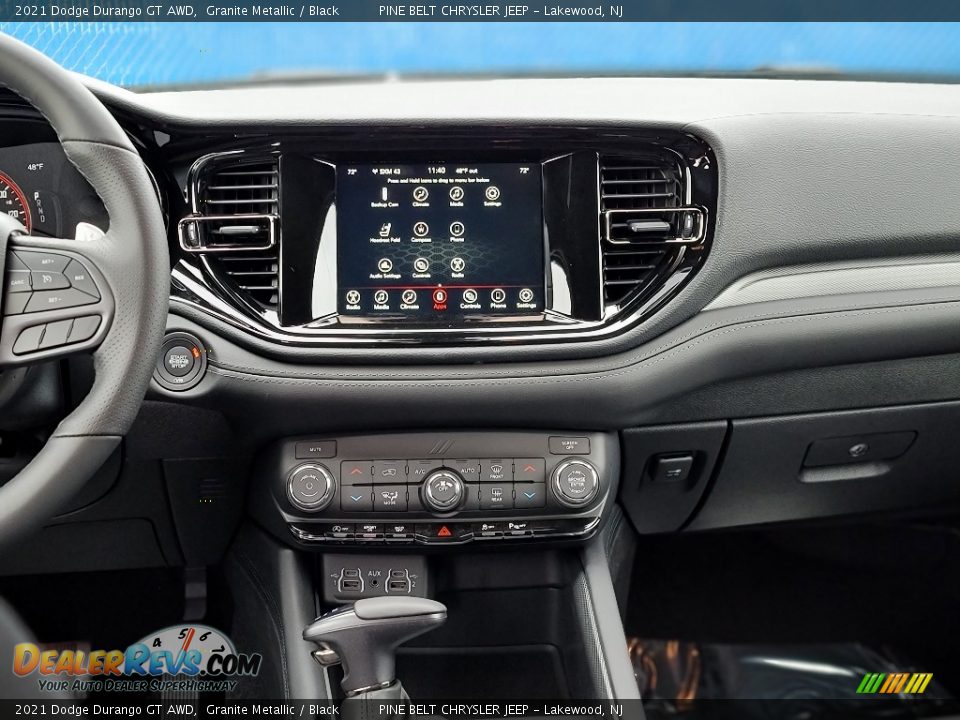The width and height of the screenshot is (960, 720).
Task: Open the Audio Settings app
Action: click(x=384, y=268)
